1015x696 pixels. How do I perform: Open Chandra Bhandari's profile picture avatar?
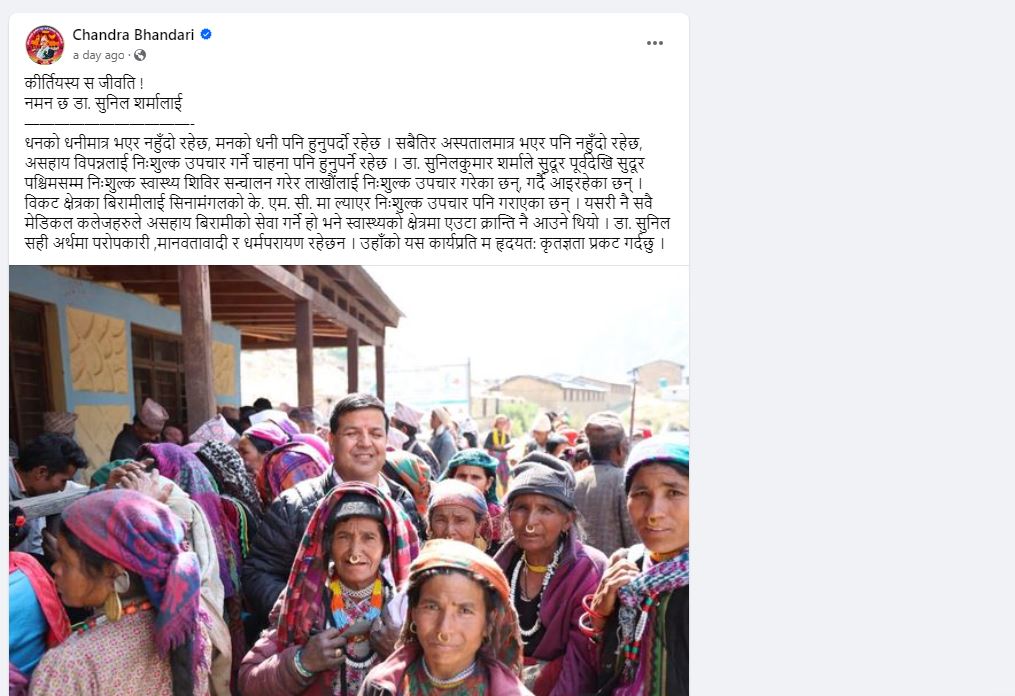tap(45, 45)
